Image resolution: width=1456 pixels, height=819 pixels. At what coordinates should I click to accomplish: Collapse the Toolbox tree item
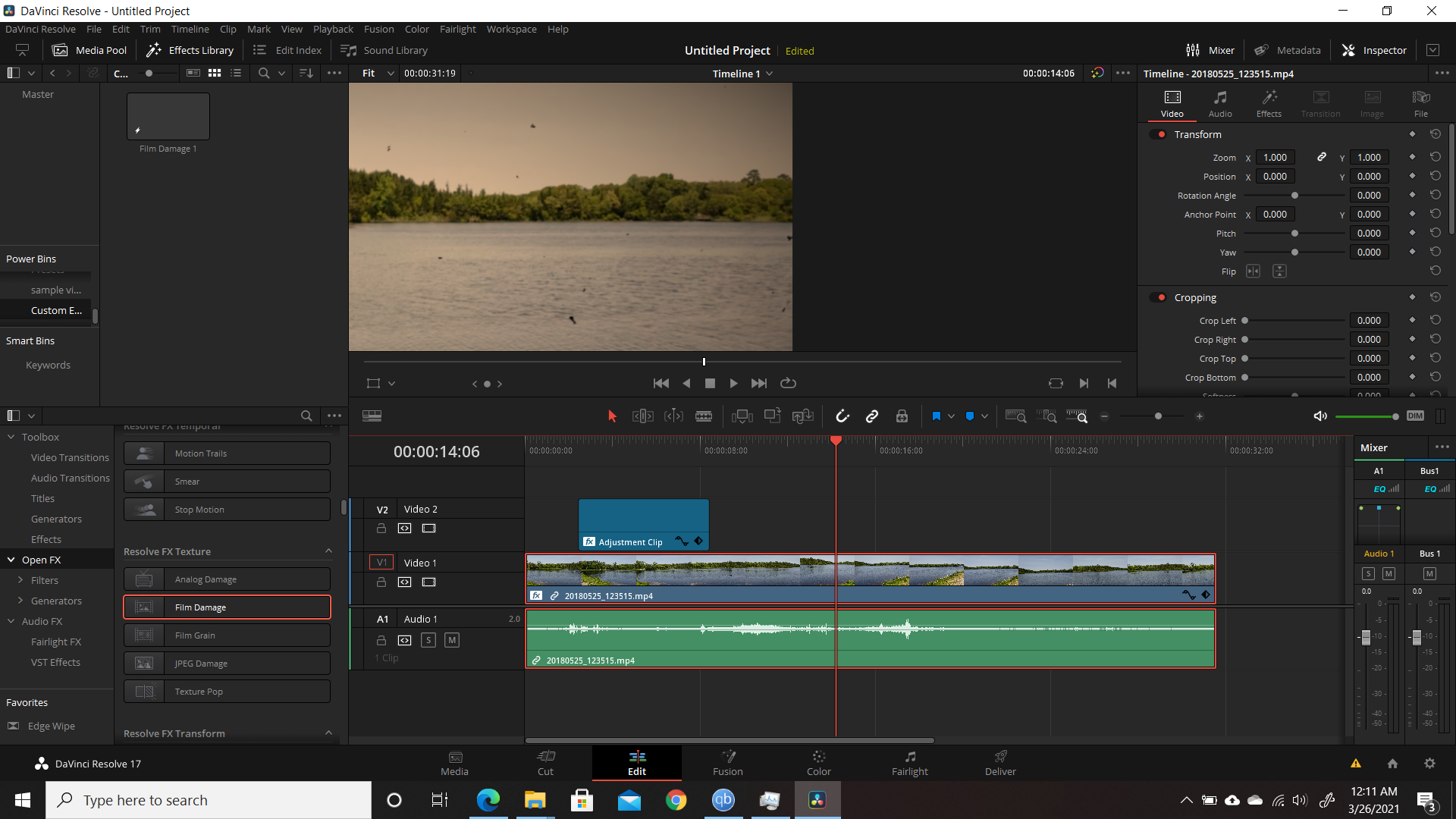coord(11,437)
